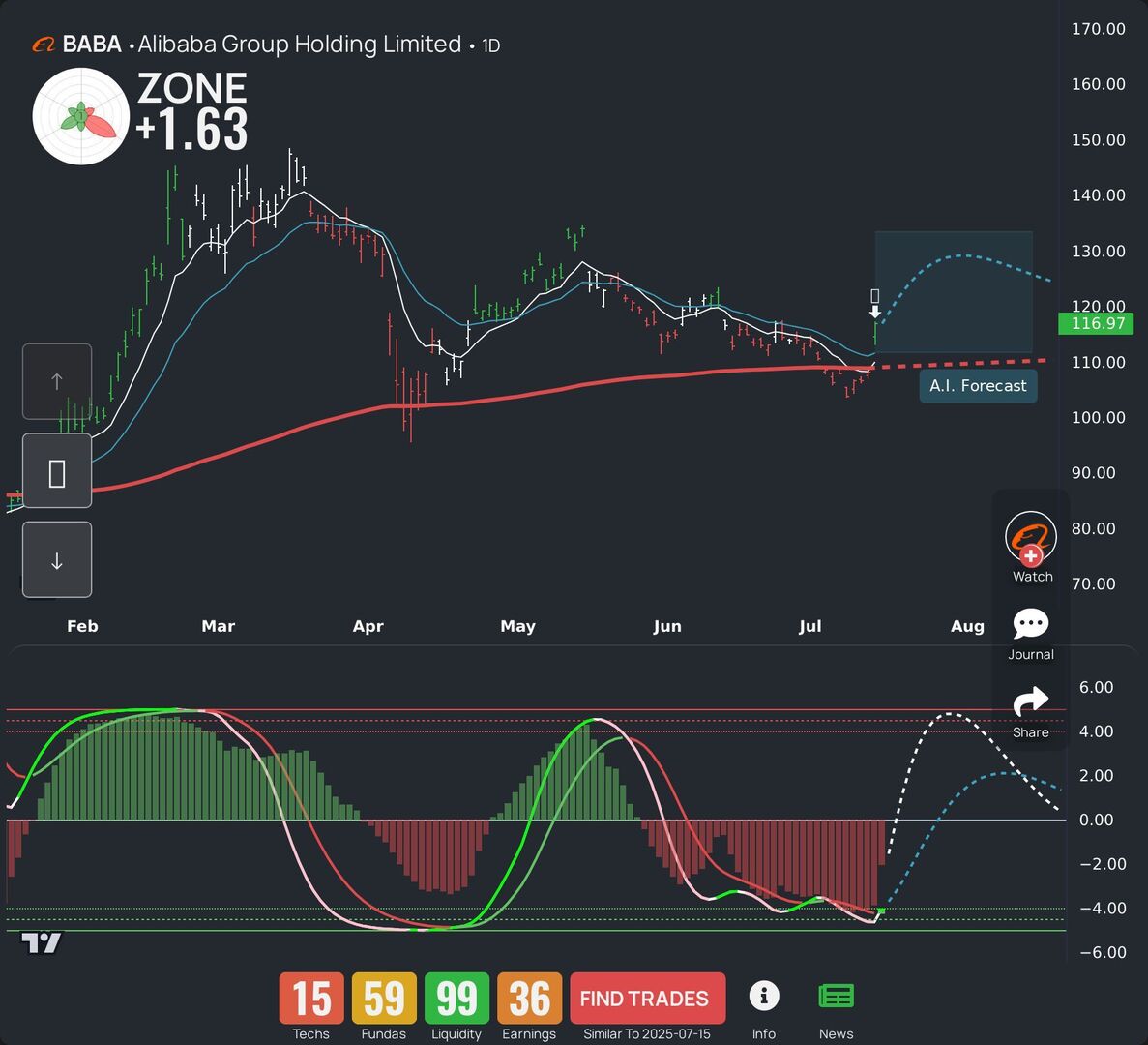Click the ZONE +1.63 reading
Image resolution: width=1148 pixels, height=1045 pixels.
192,111
